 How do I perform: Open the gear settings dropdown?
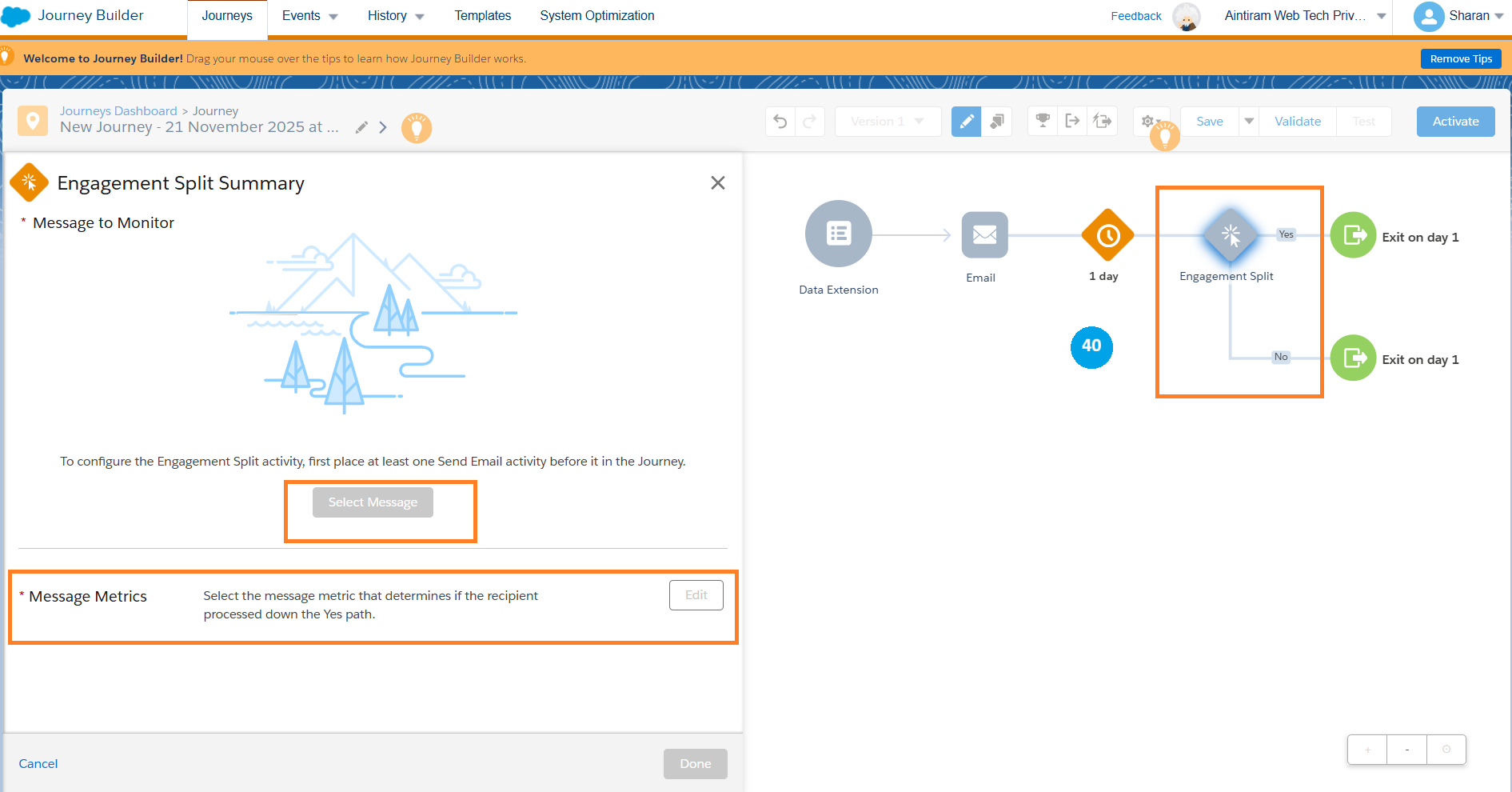point(1151,122)
